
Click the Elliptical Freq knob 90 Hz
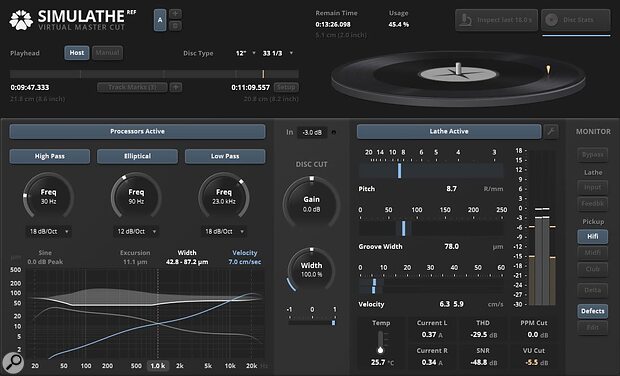[x=136, y=197]
